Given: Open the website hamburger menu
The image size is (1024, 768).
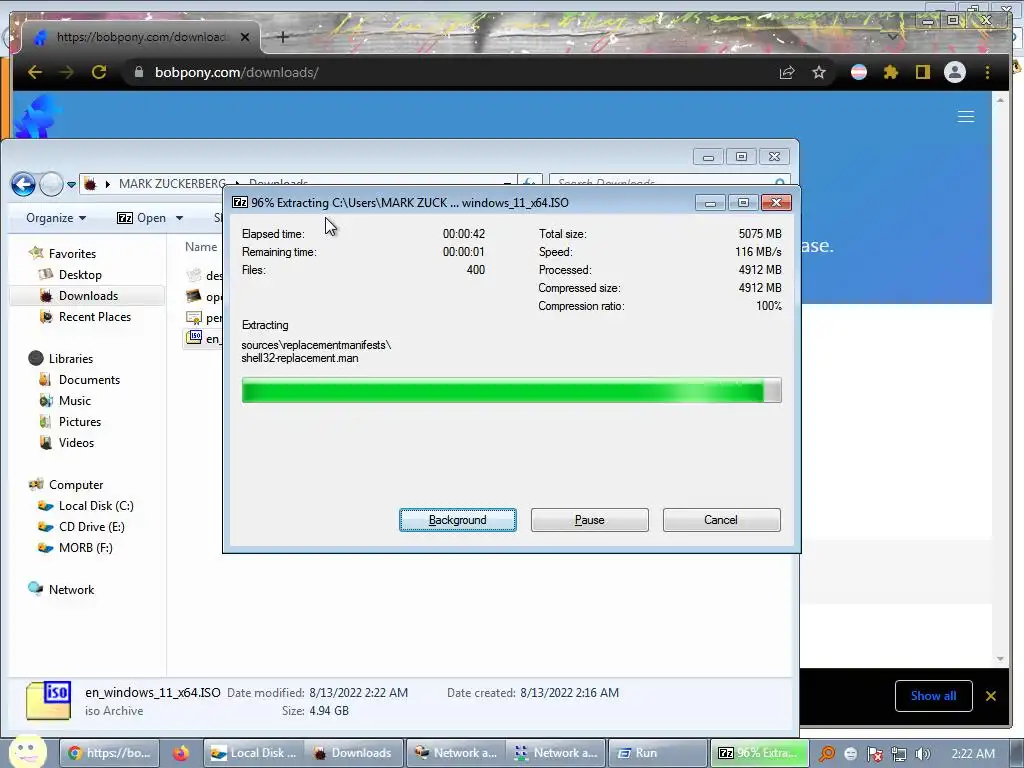Looking at the screenshot, I should pyautogui.click(x=965, y=117).
